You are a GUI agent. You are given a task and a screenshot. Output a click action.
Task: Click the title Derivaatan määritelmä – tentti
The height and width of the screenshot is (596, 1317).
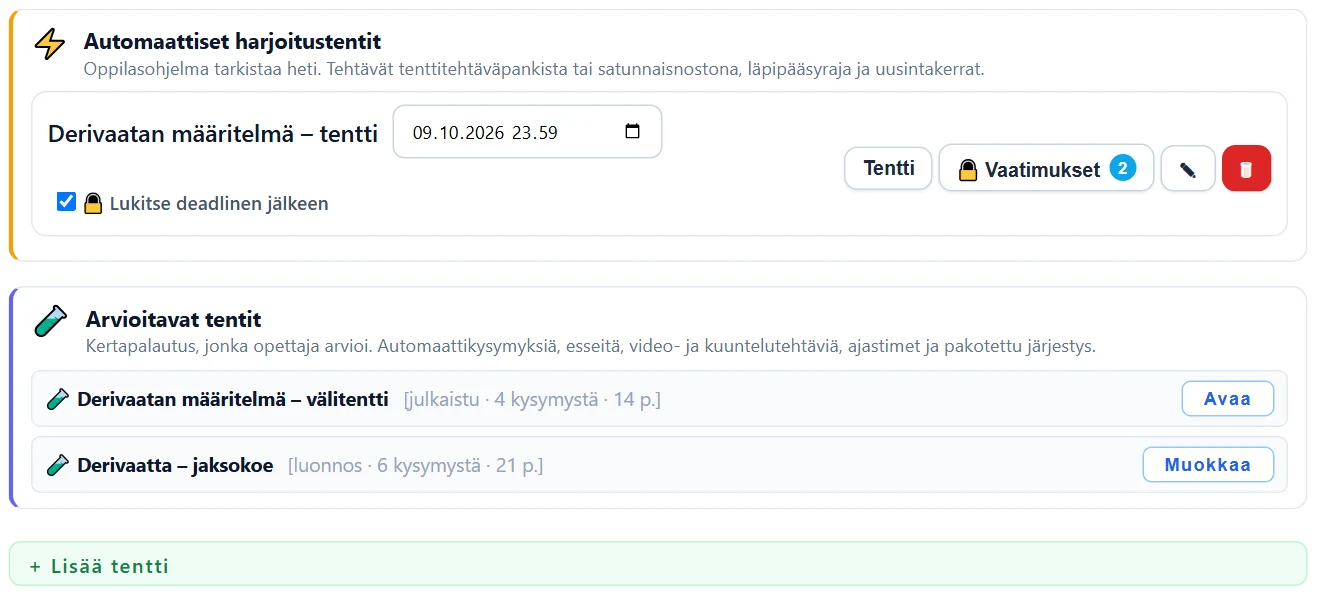pos(213,133)
